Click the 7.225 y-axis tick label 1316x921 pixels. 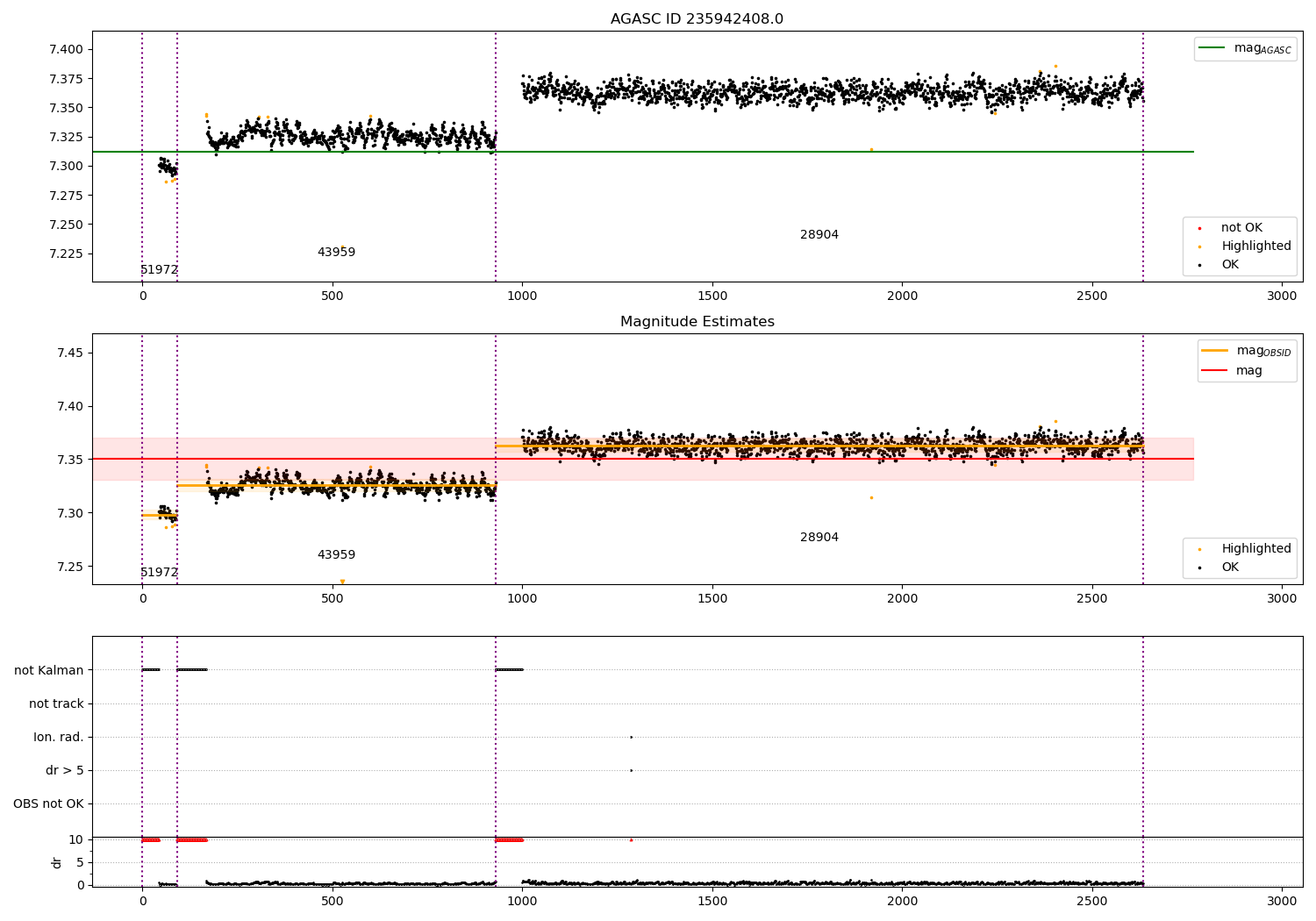click(x=67, y=254)
